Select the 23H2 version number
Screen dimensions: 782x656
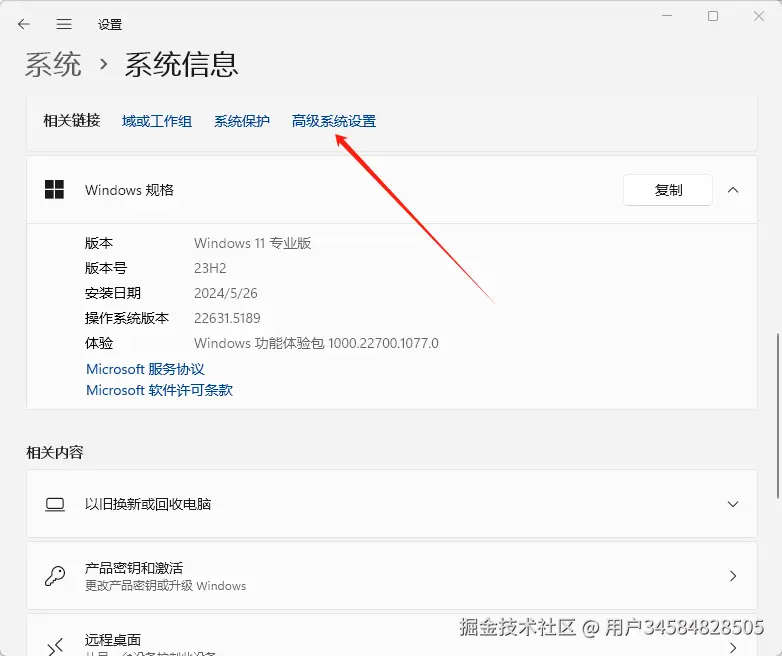pyautogui.click(x=210, y=268)
